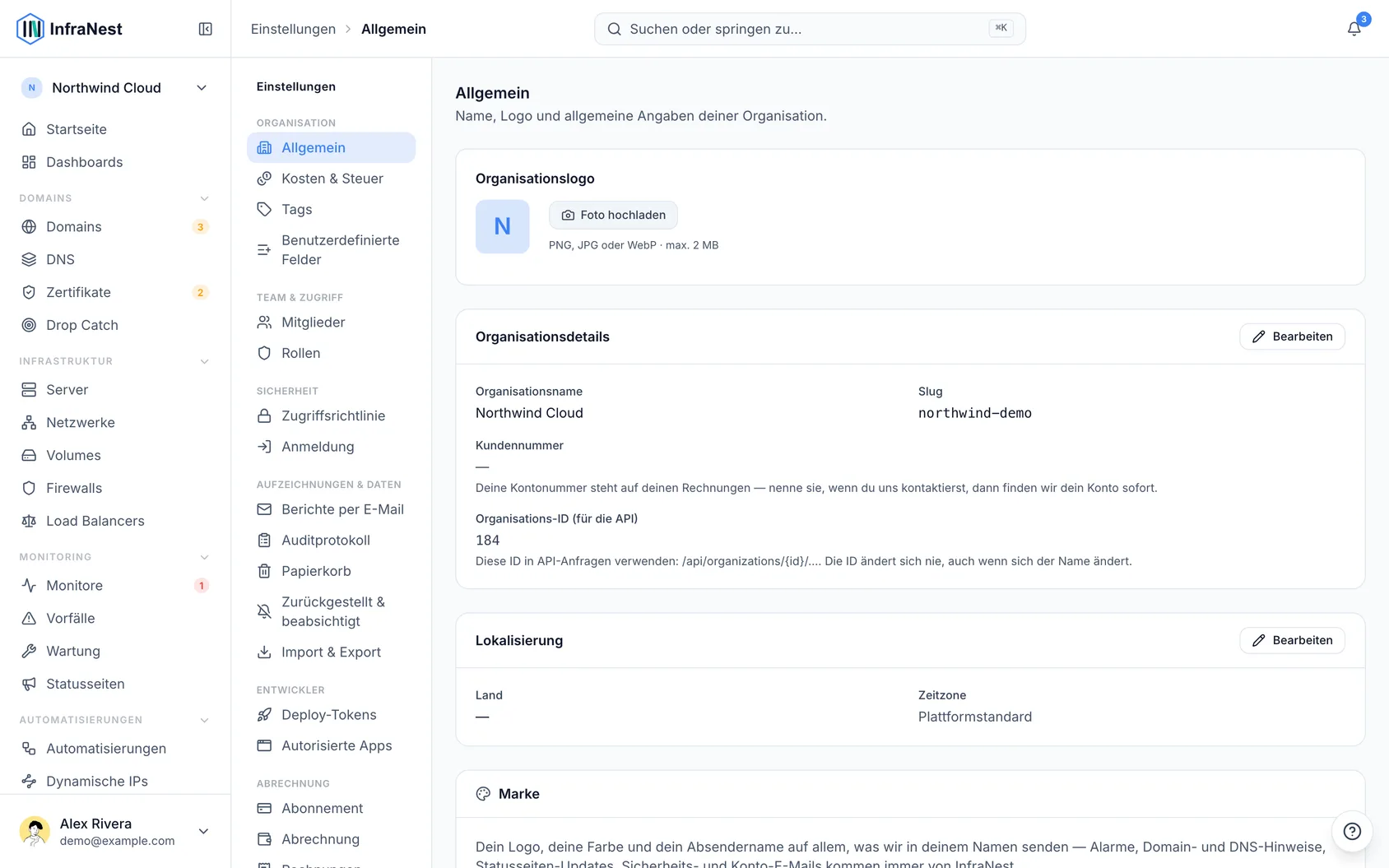Go to Mitglieder settings
Screen dimensions: 1389x868
[331, 323]
